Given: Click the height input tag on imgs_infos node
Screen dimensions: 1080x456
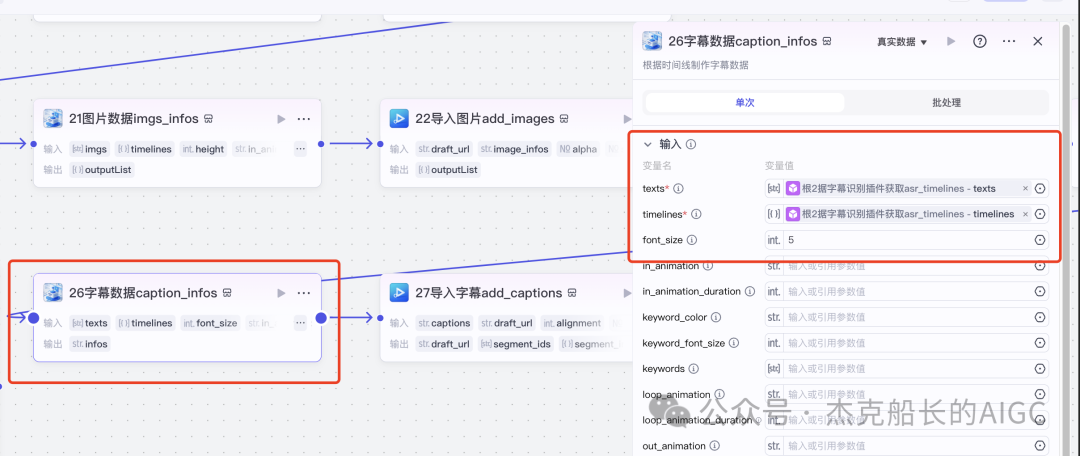Looking at the screenshot, I should (x=203, y=149).
